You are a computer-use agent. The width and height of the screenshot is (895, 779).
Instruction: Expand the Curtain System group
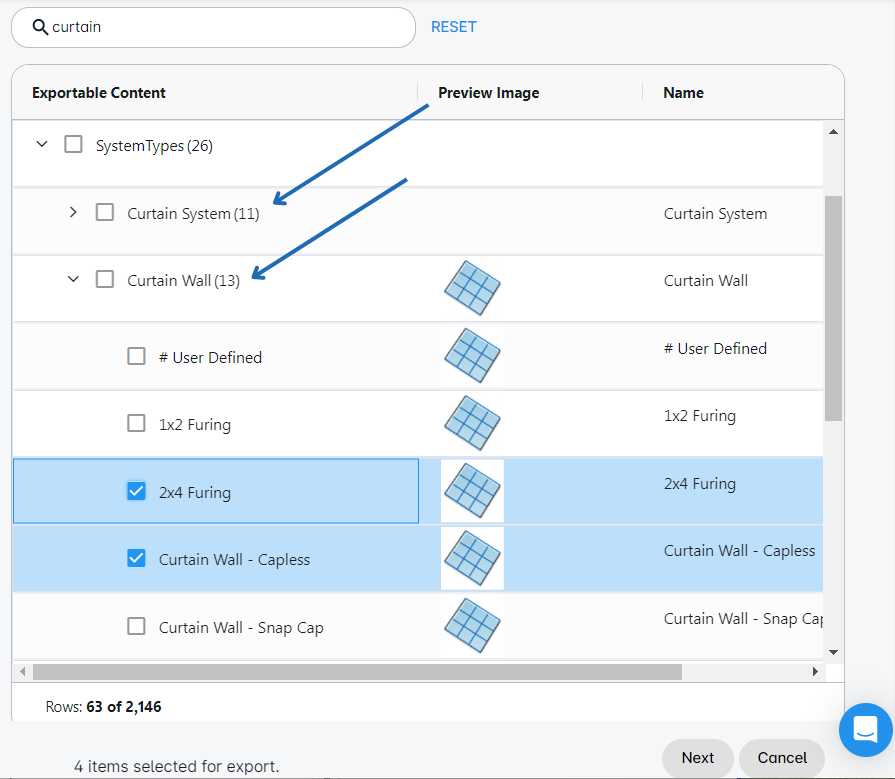(73, 212)
